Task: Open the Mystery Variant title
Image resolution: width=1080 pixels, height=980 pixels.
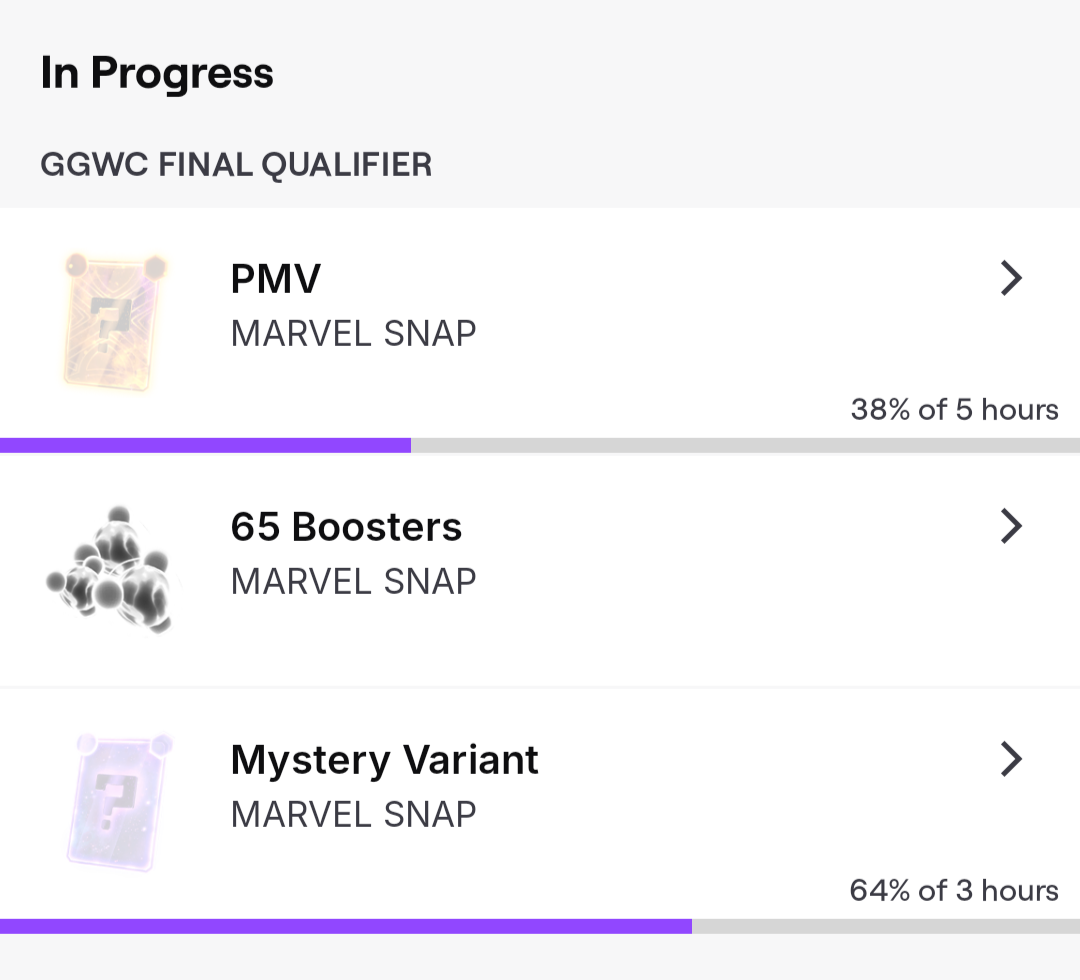Action: pos(384,760)
